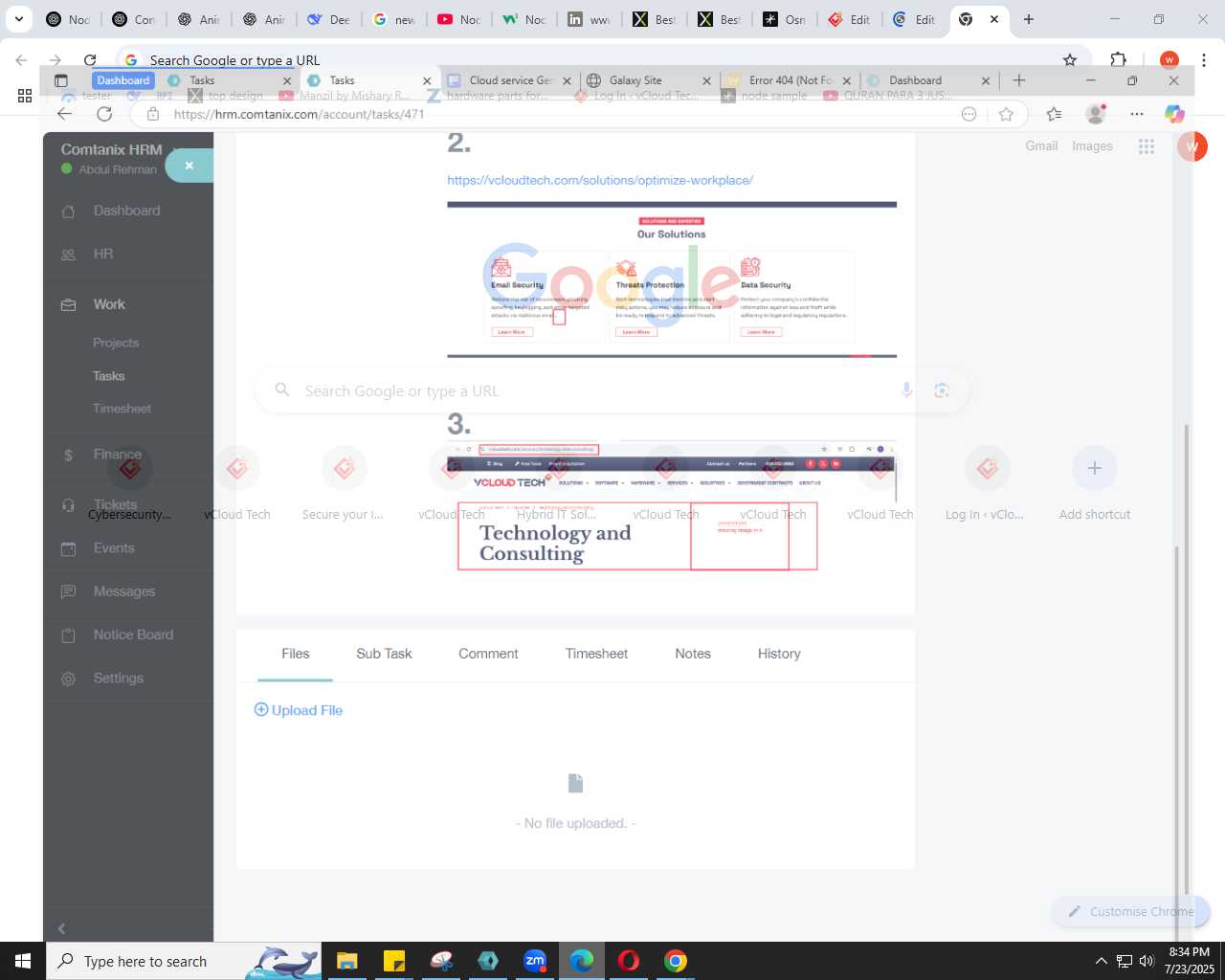Open Dashboard from the Comtanix HRM sidebar
Screen dimensions: 1225x980
[126, 211]
